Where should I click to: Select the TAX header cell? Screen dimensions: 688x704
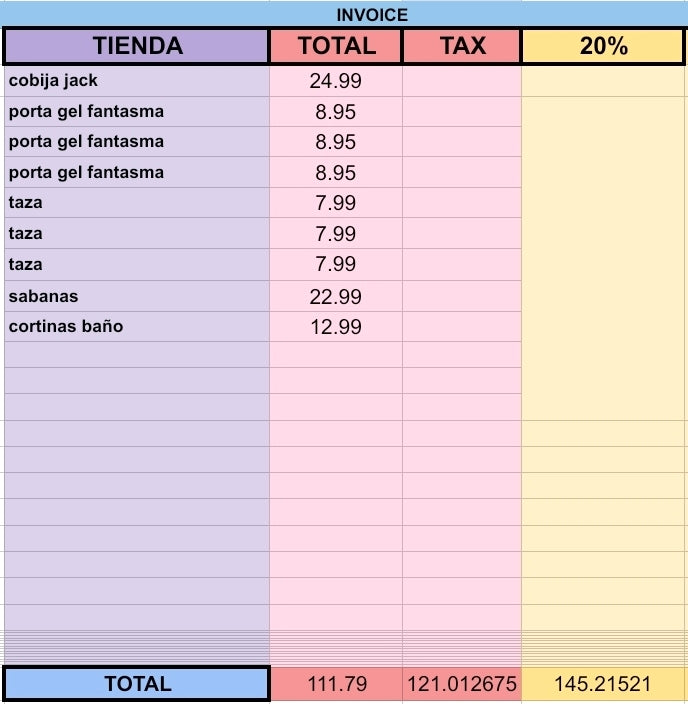462,46
